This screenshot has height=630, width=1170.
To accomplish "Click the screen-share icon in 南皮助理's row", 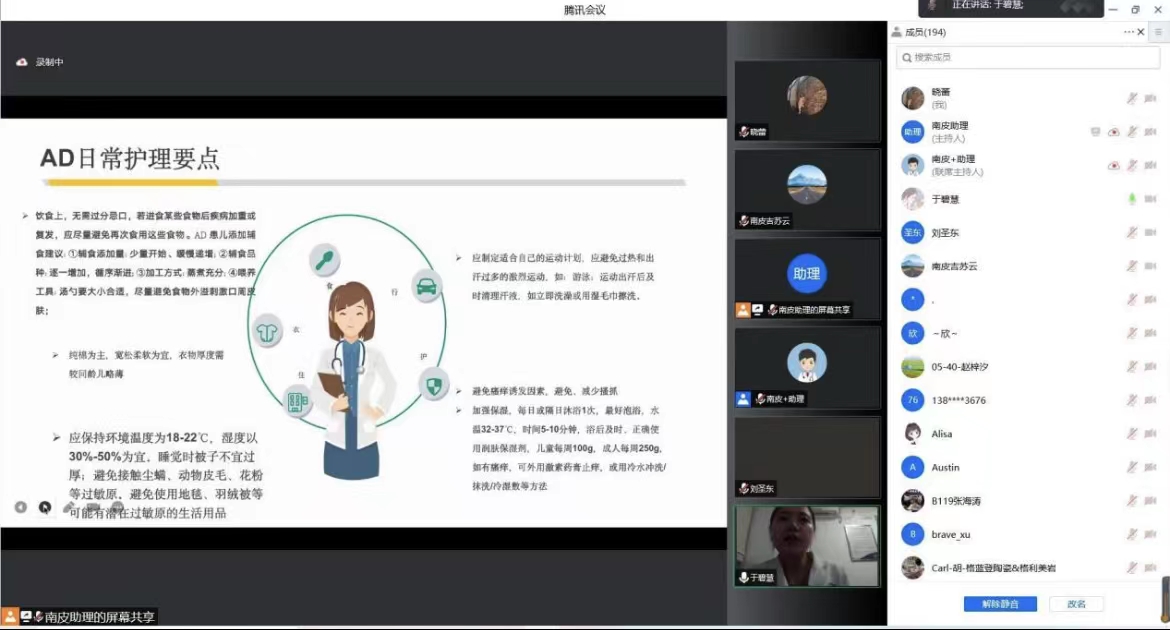I will 1095,132.
